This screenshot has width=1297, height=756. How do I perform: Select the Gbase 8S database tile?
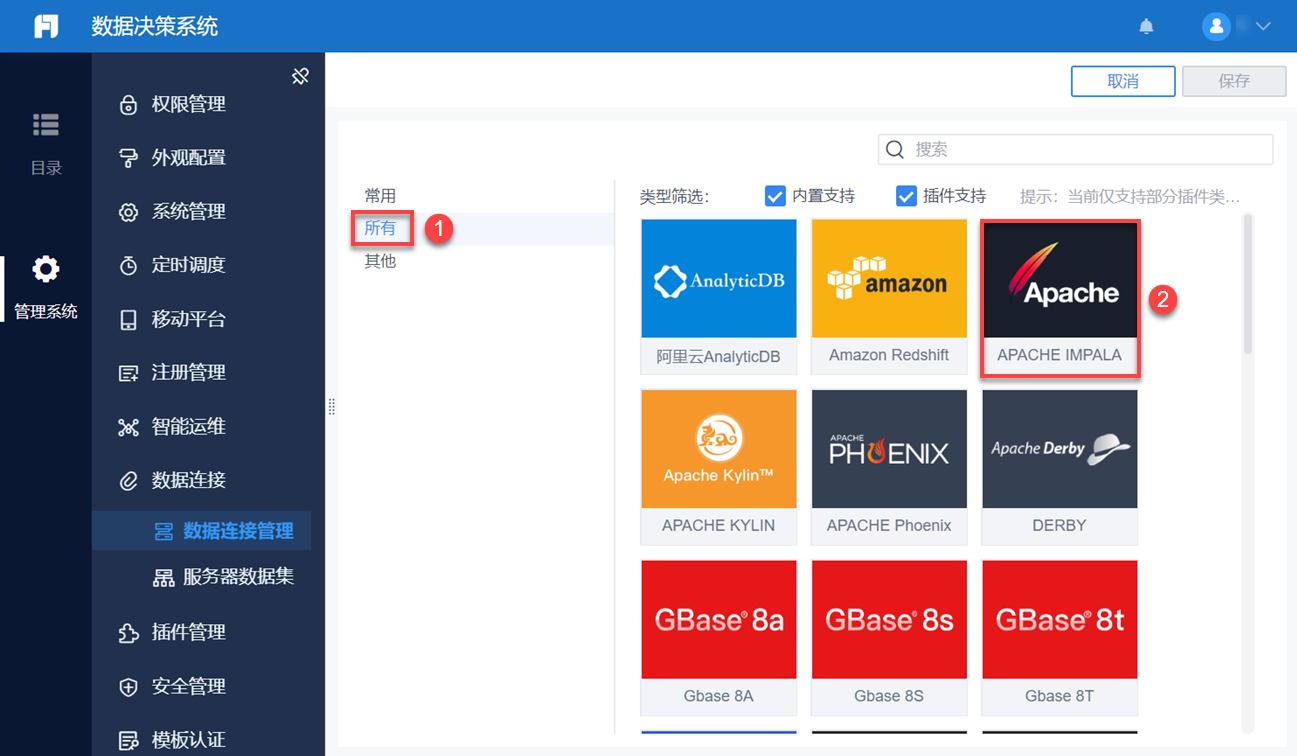[889, 637]
